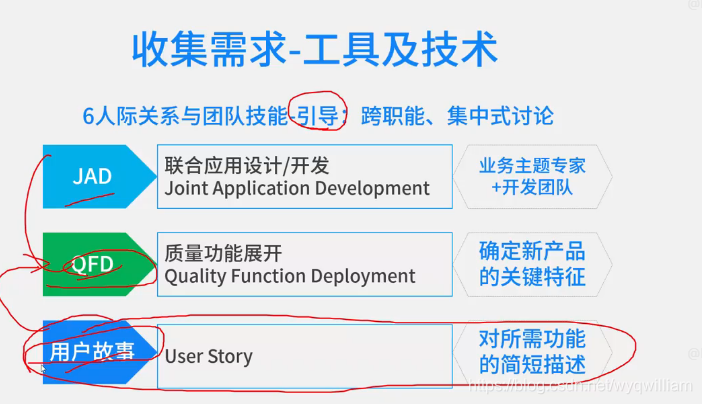Select the blue JAD arrow label
The image size is (702, 404).
coord(99,176)
